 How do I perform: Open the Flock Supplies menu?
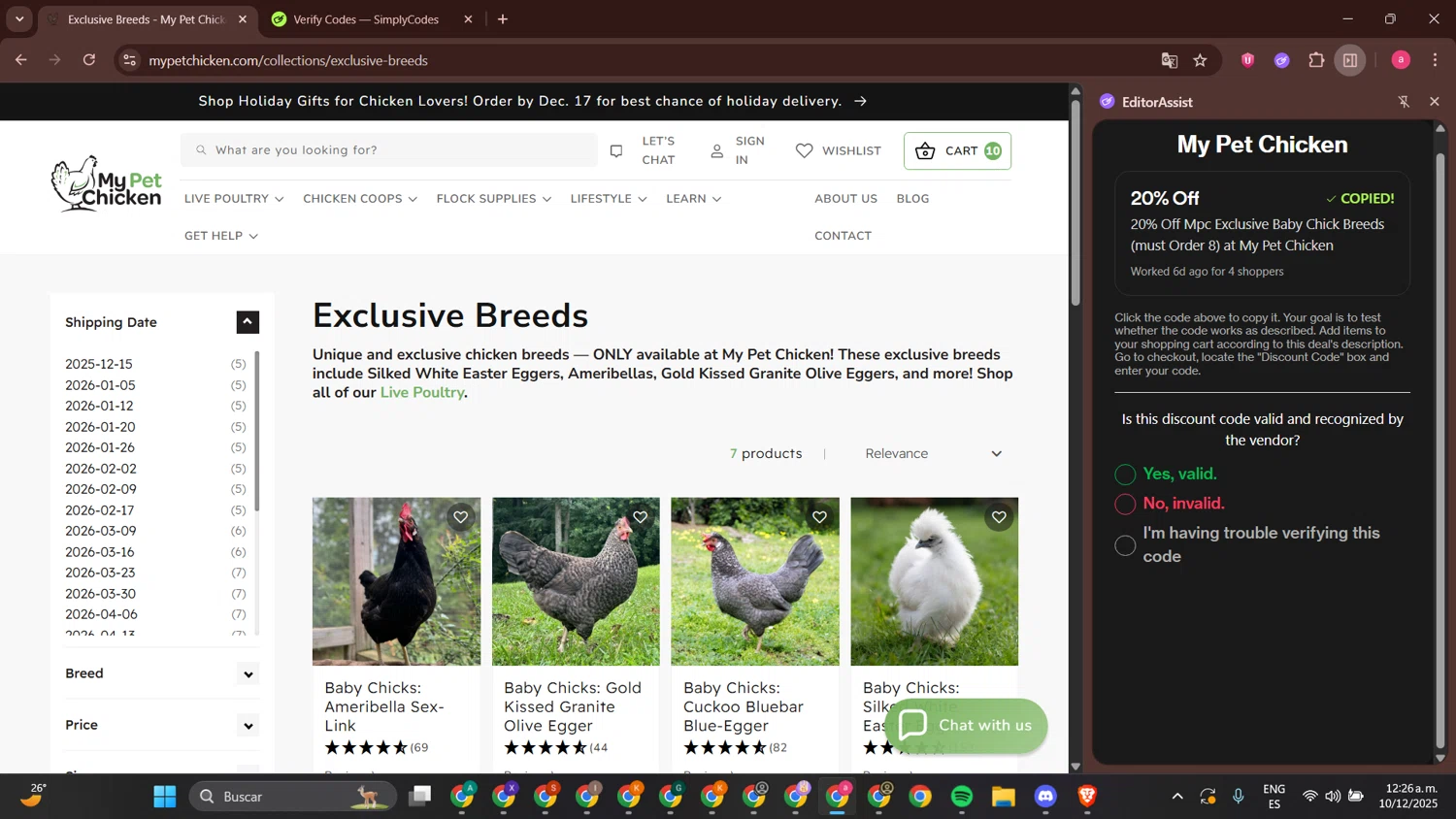(494, 199)
